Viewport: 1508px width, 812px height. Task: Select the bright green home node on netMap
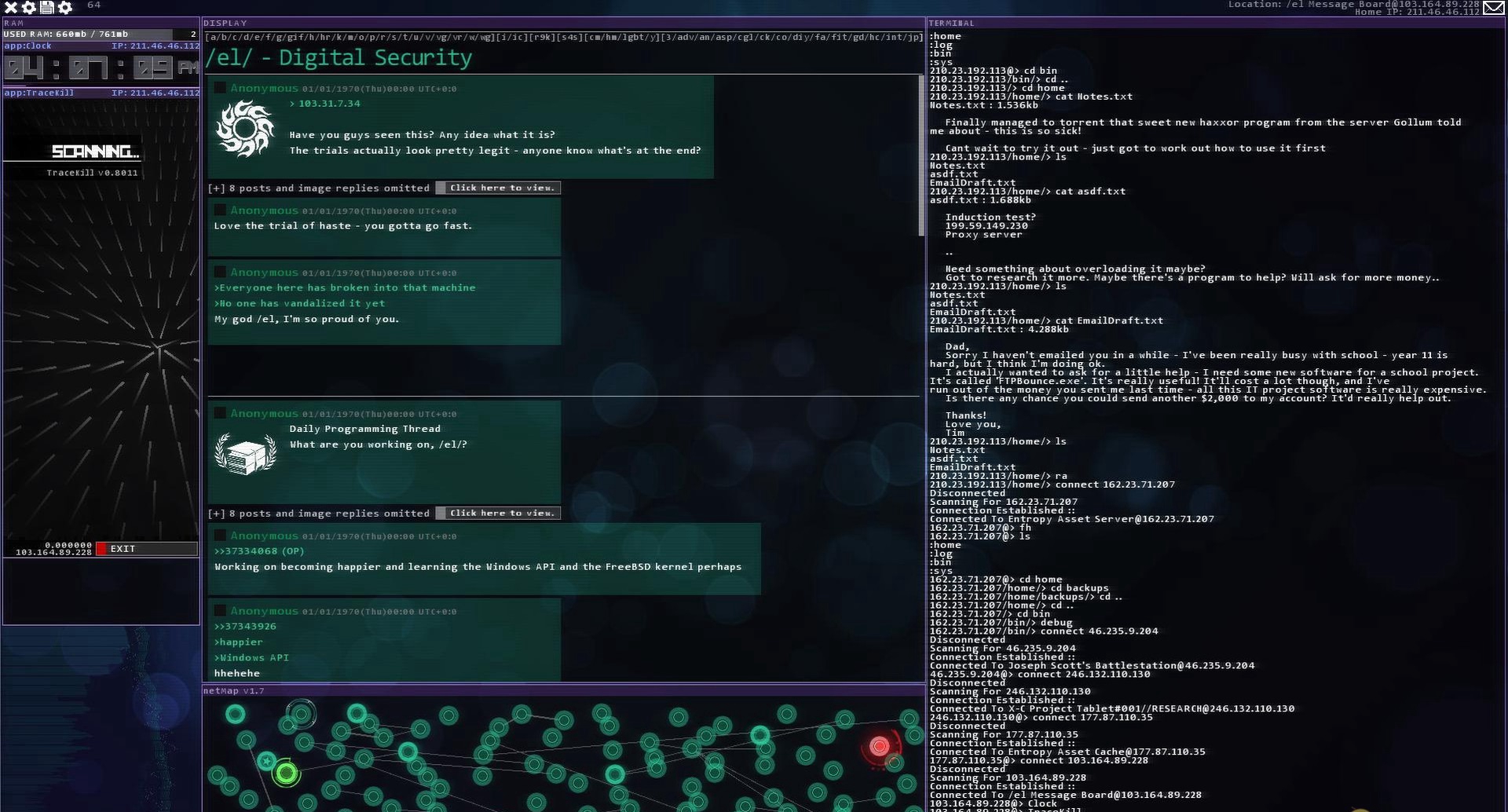[x=287, y=774]
